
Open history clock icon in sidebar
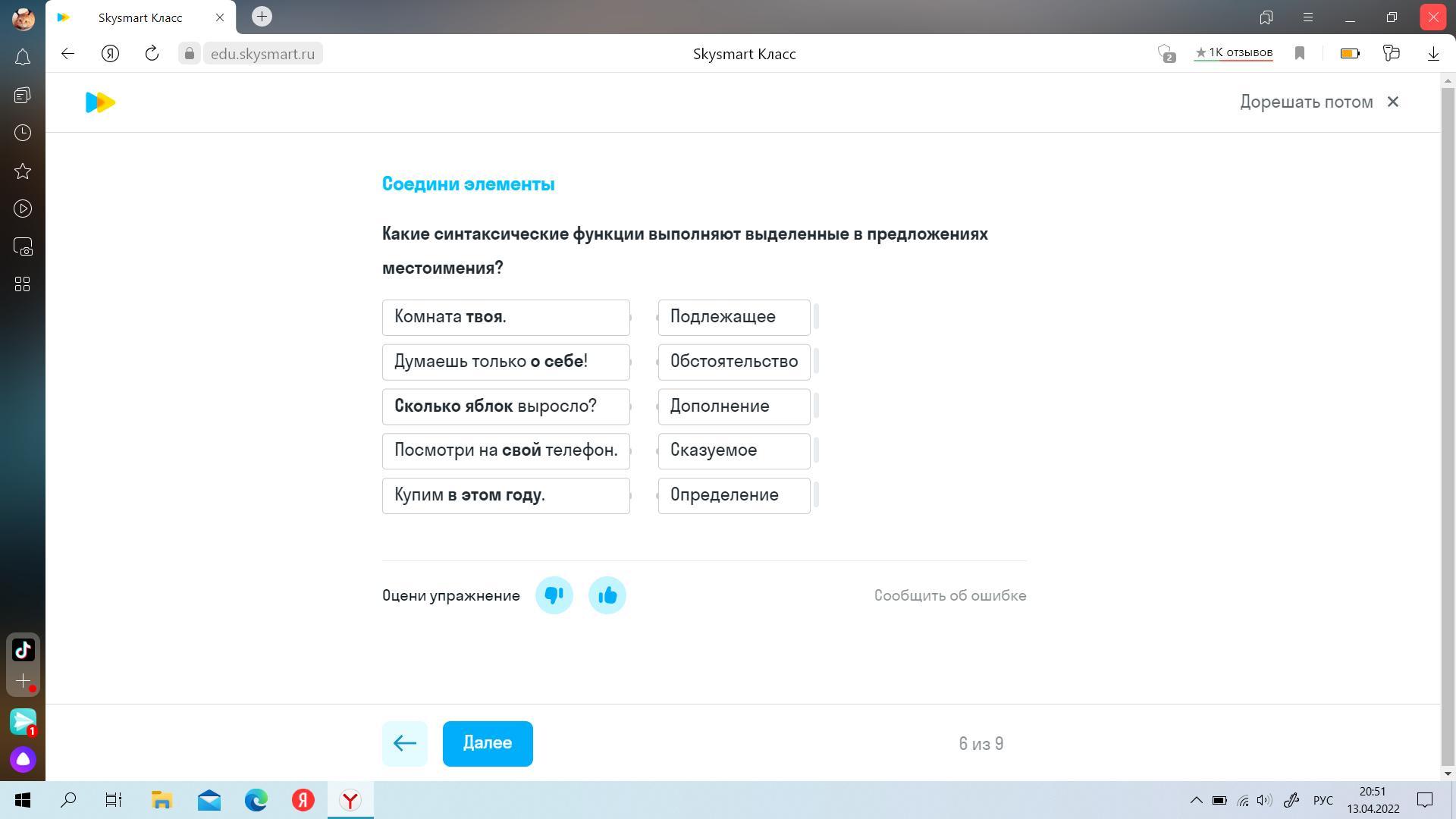23,133
